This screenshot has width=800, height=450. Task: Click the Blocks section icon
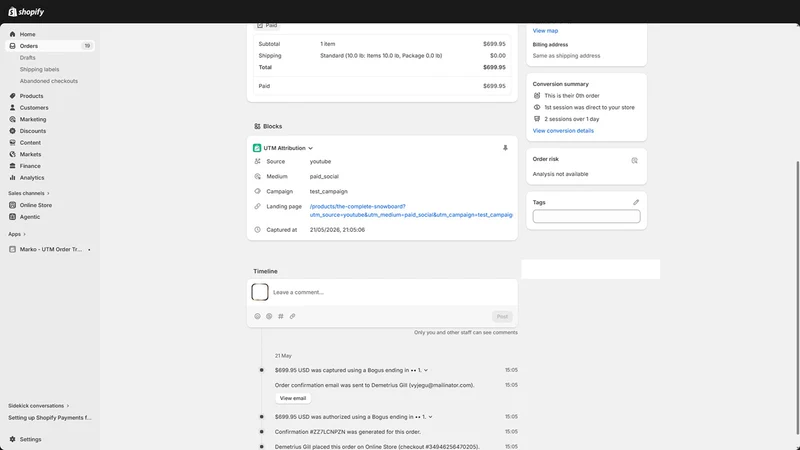257,126
